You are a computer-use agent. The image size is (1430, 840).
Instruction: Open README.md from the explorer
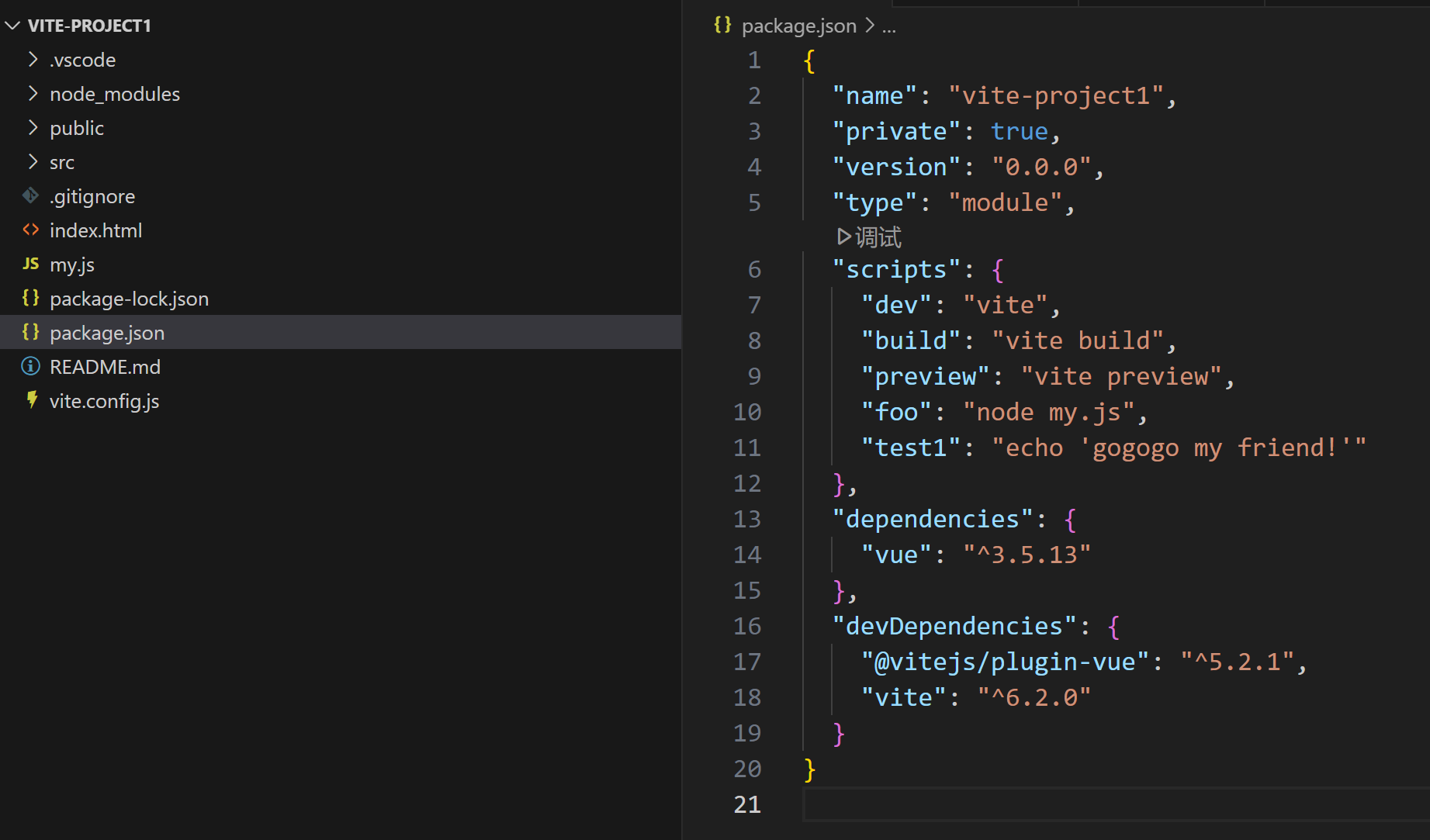point(105,366)
